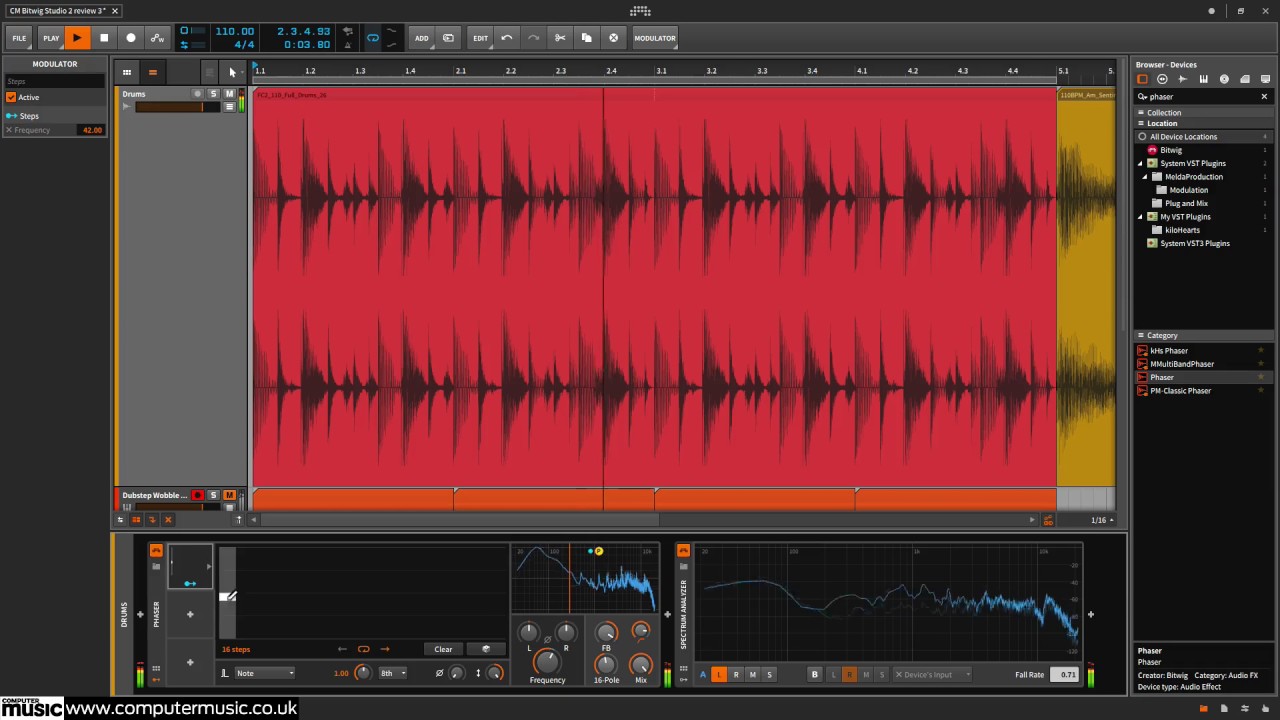This screenshot has width=1280, height=720.
Task: Switch to clip launcher grid view
Action: click(127, 72)
